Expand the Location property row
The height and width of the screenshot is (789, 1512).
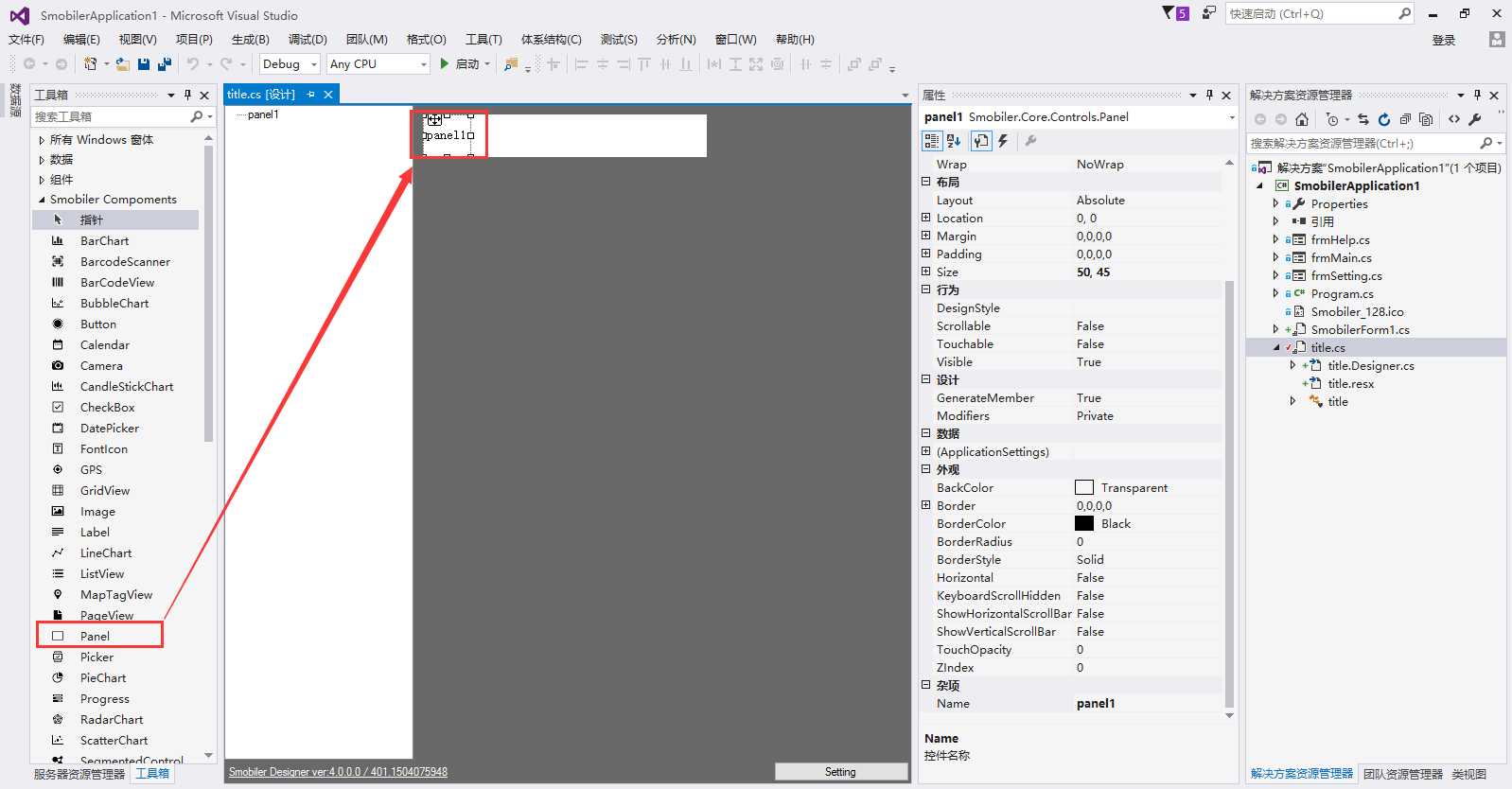point(926,218)
